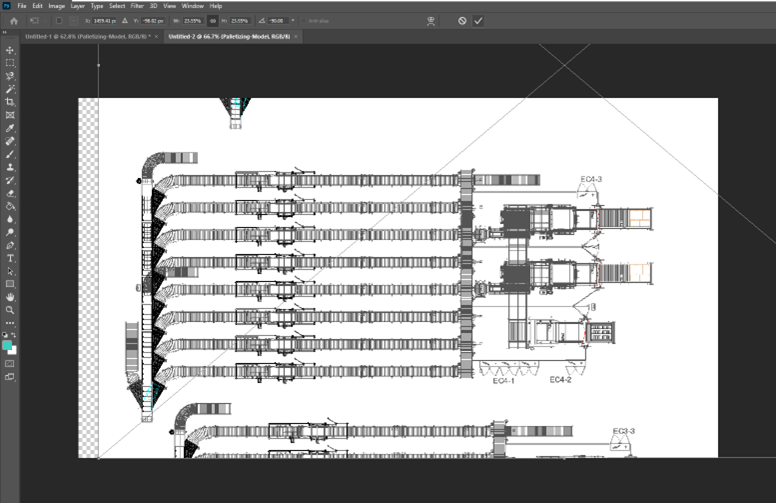Click the height percentage field
The width and height of the screenshot is (776, 503).
[x=240, y=21]
